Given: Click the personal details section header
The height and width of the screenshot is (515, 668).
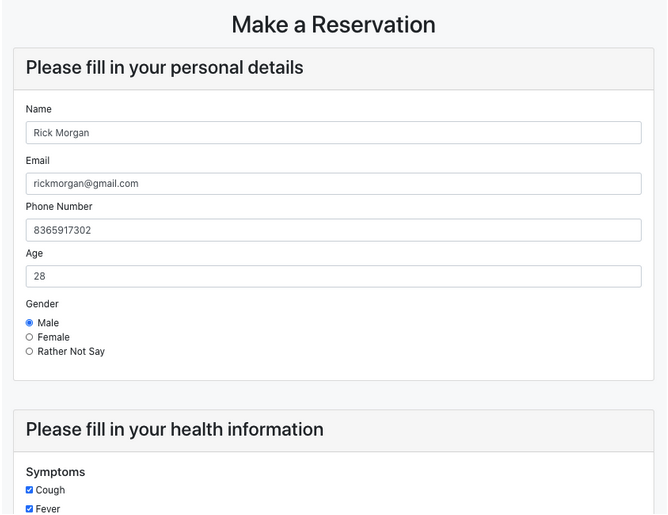Looking at the screenshot, I should coord(165,68).
